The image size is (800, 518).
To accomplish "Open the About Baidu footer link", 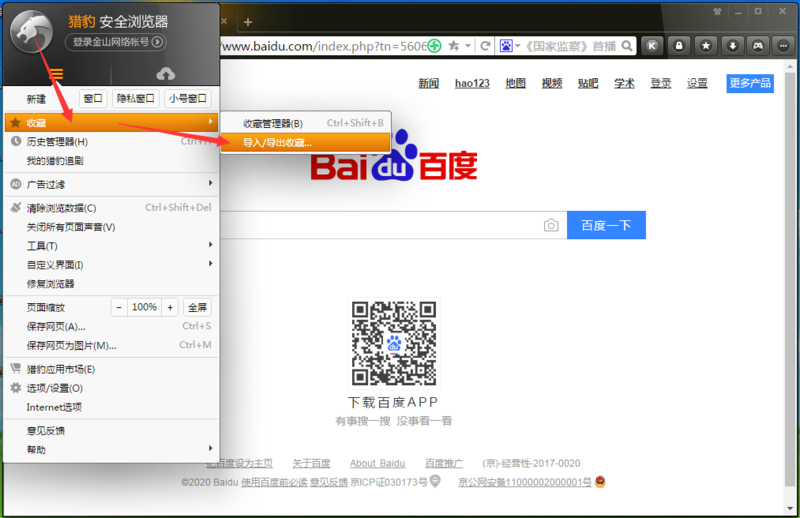I will pyautogui.click(x=378, y=463).
